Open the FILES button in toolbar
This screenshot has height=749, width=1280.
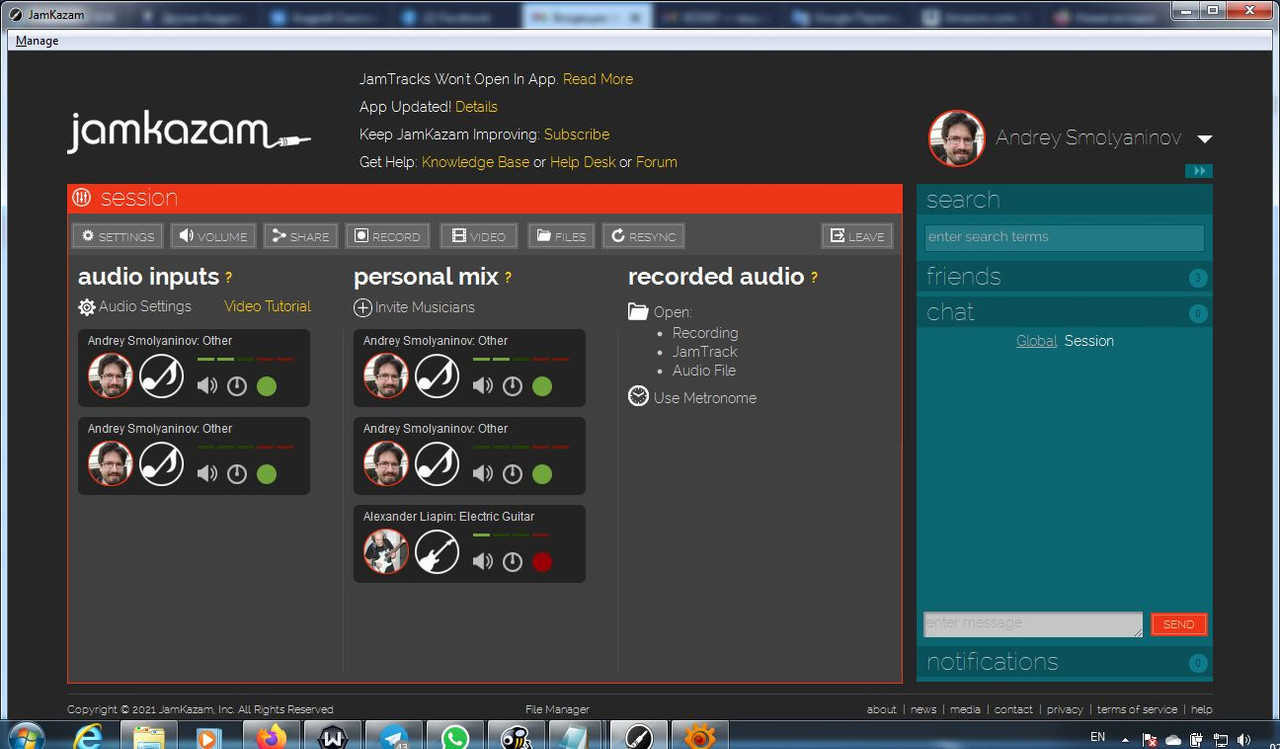tap(561, 236)
